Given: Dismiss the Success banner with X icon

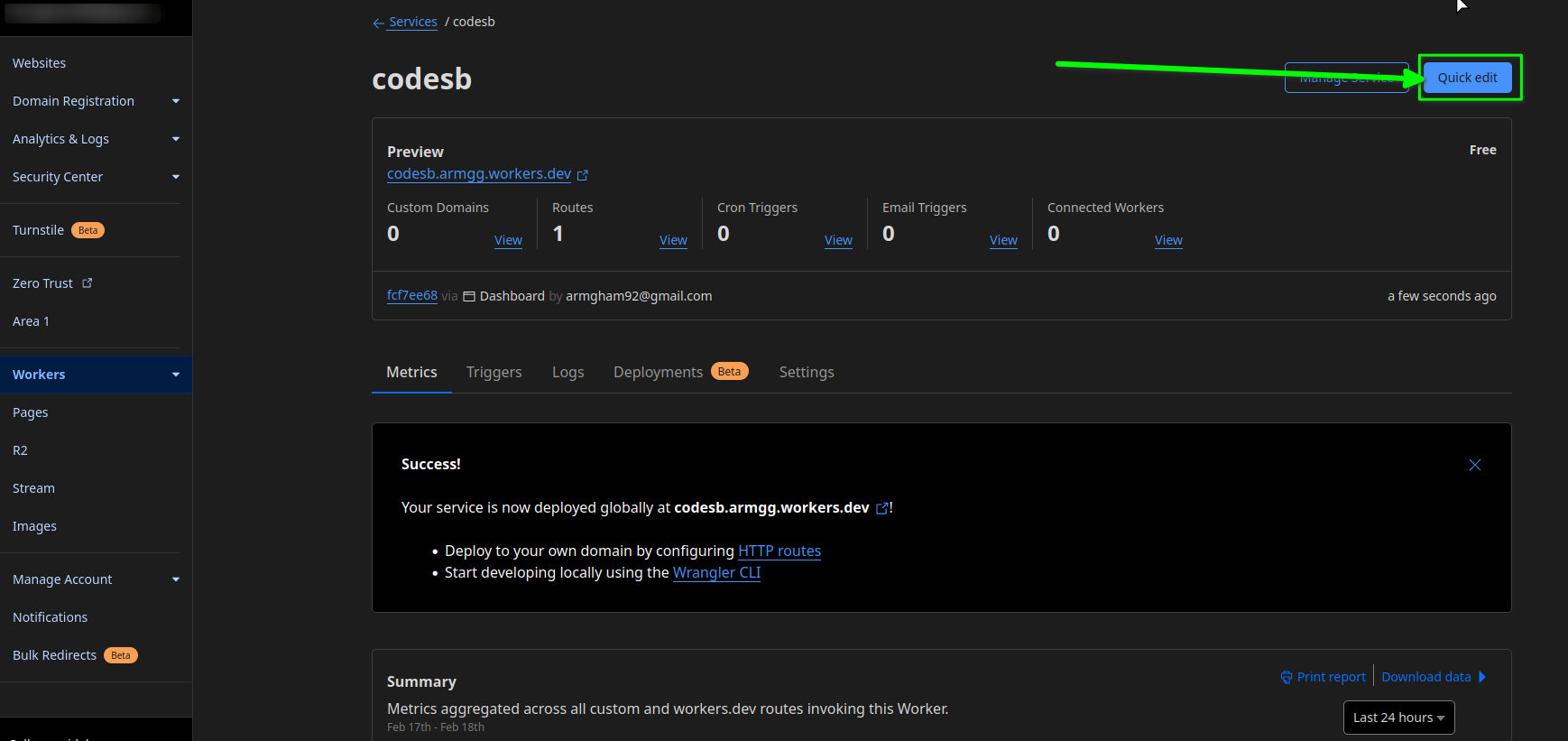Looking at the screenshot, I should point(1475,465).
